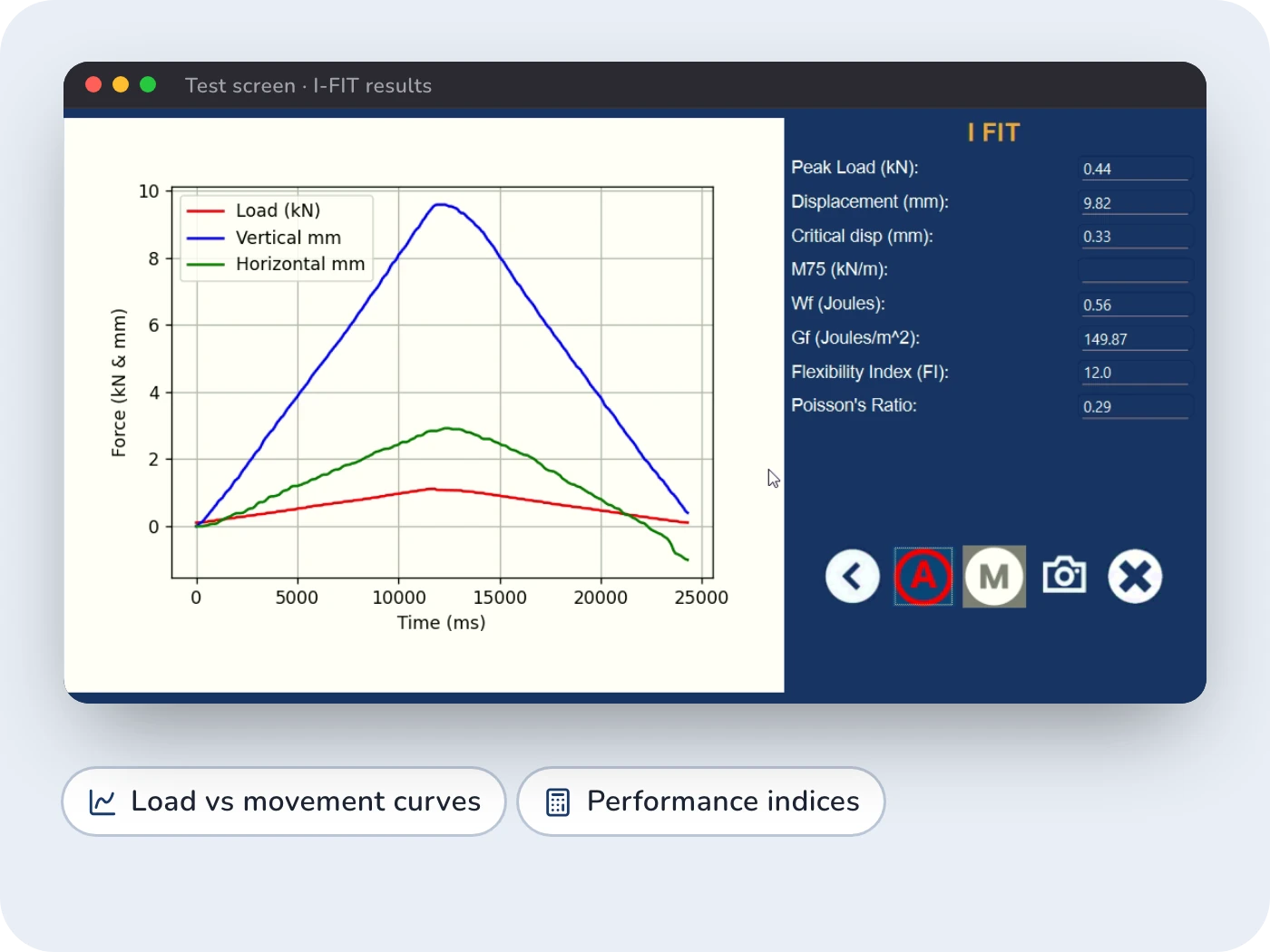The image size is (1270, 952).
Task: Select the Critical disp value field
Action: click(1135, 237)
